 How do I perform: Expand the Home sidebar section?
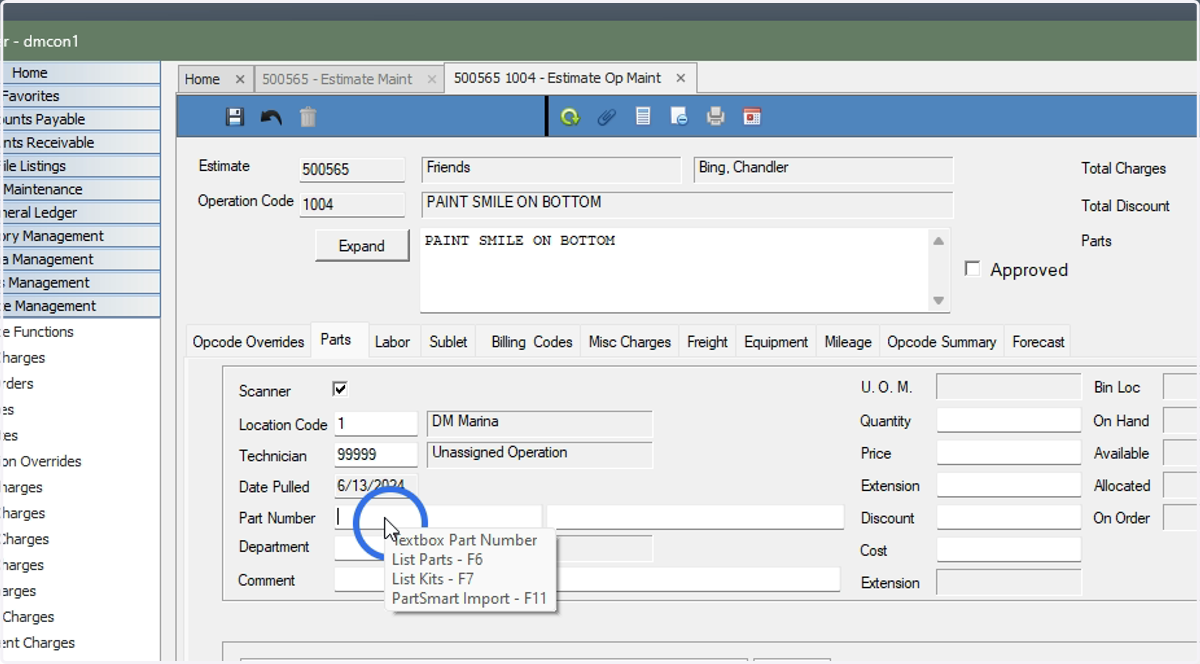80,73
